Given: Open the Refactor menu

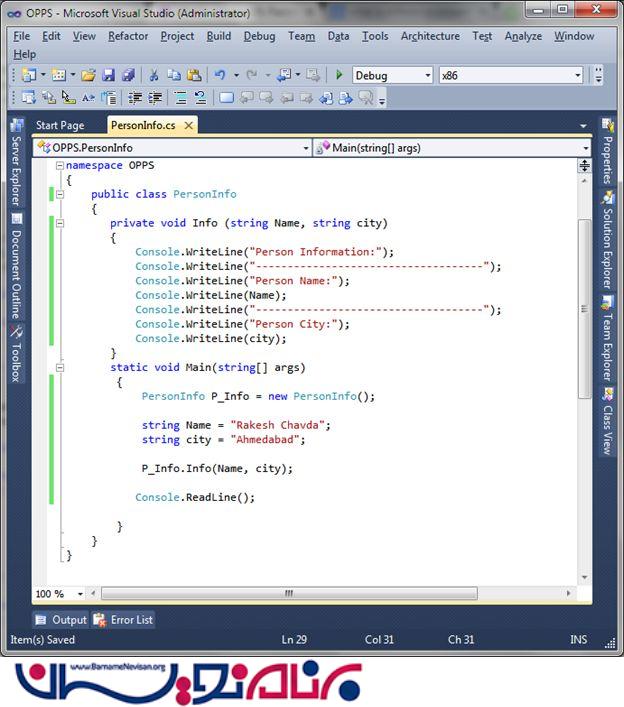Looking at the screenshot, I should pos(128,36).
